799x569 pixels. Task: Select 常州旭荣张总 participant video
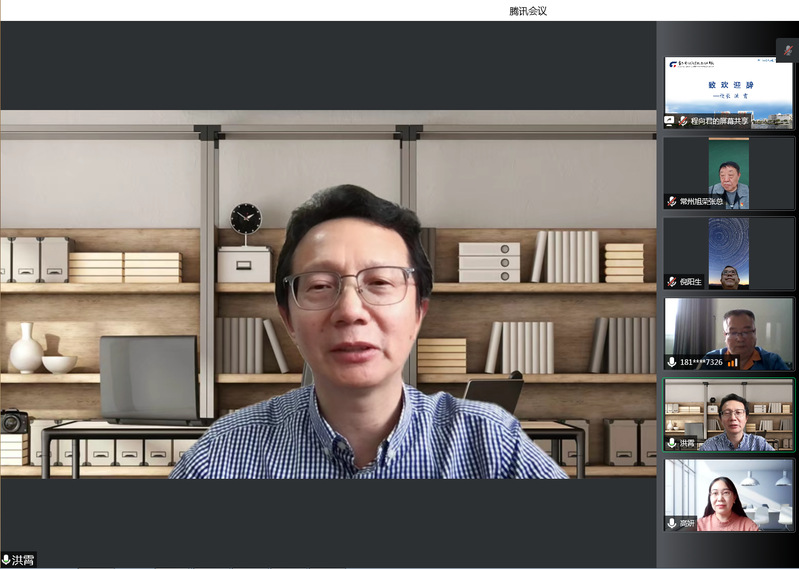click(x=729, y=170)
